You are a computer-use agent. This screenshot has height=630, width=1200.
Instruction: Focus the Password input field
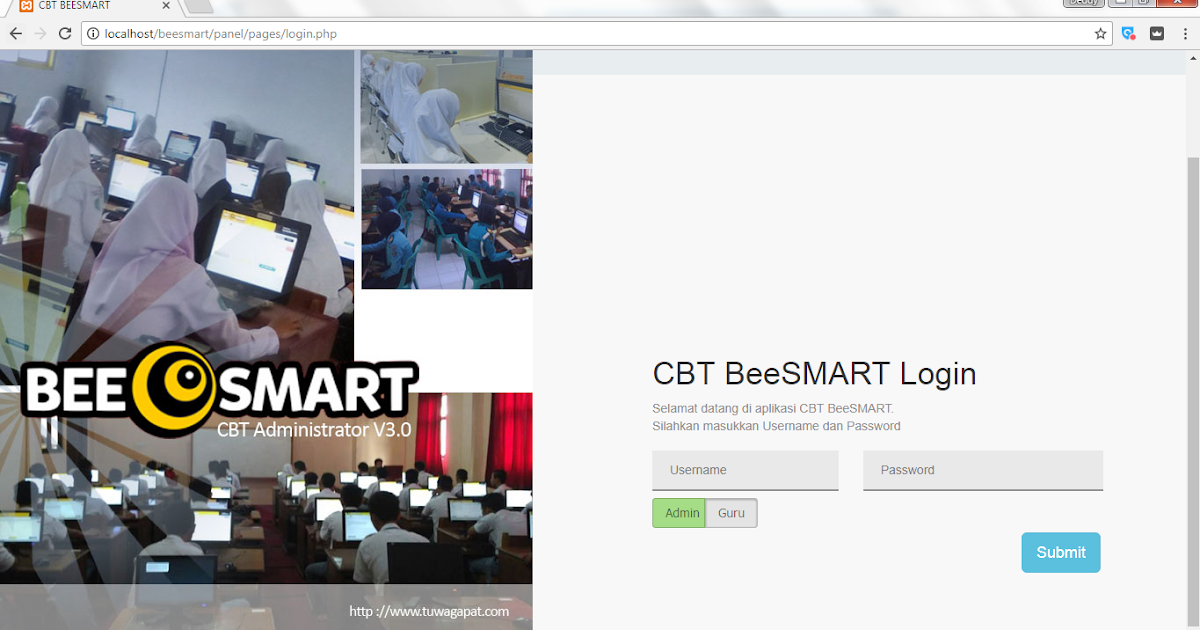coord(982,470)
